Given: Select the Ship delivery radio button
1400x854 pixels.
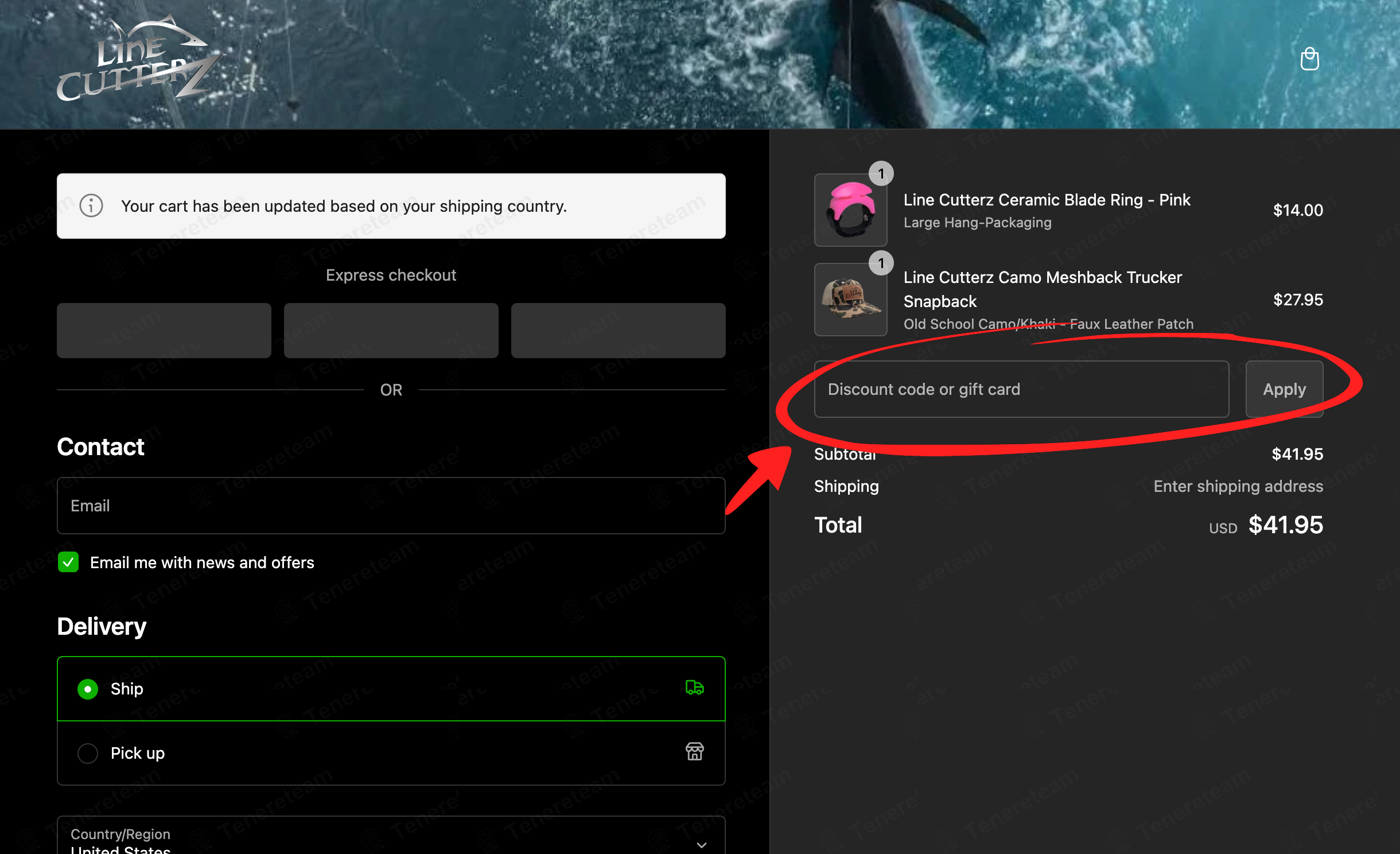Looking at the screenshot, I should point(88,689).
